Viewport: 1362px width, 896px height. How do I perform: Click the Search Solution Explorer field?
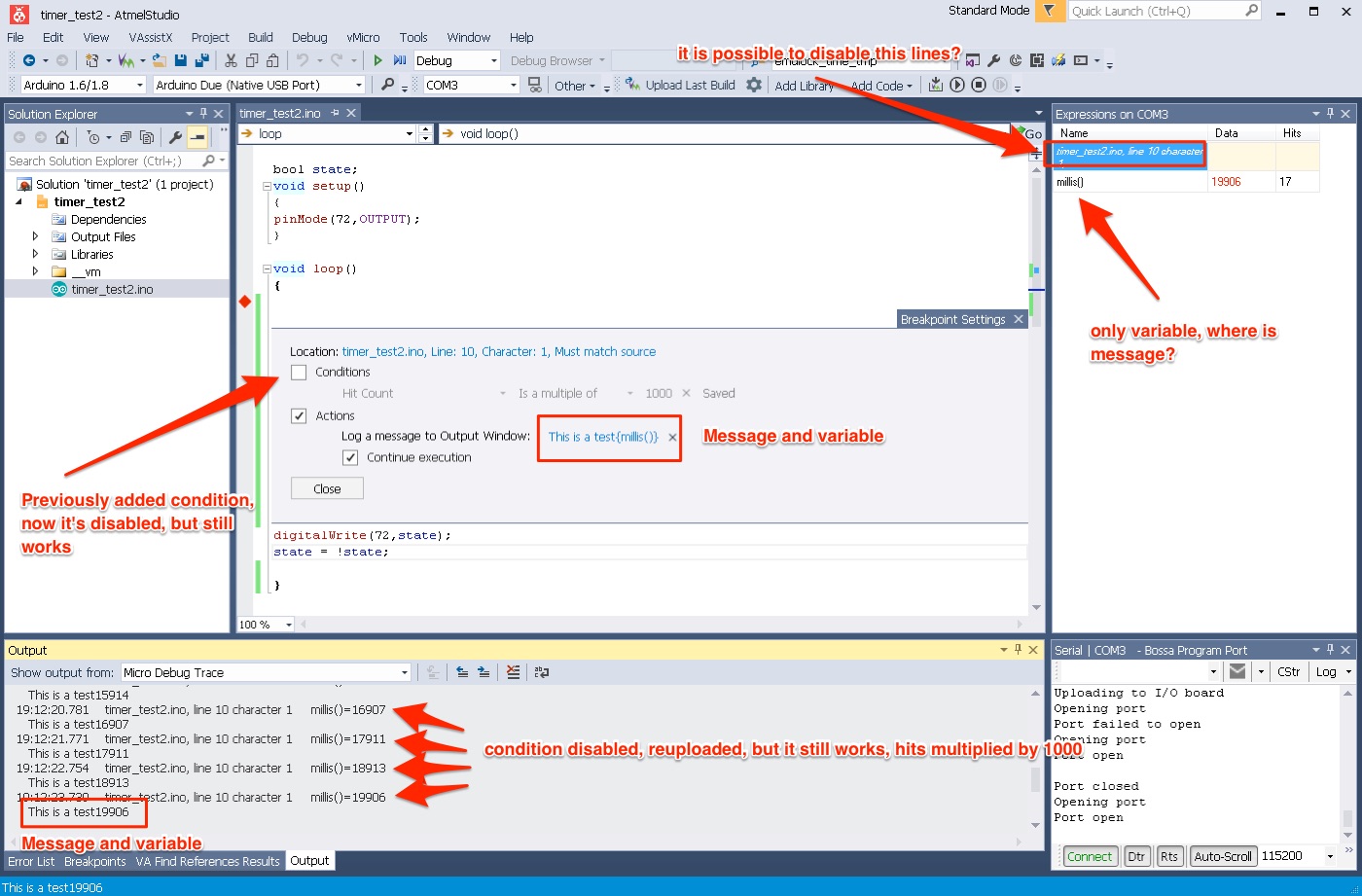(x=117, y=161)
